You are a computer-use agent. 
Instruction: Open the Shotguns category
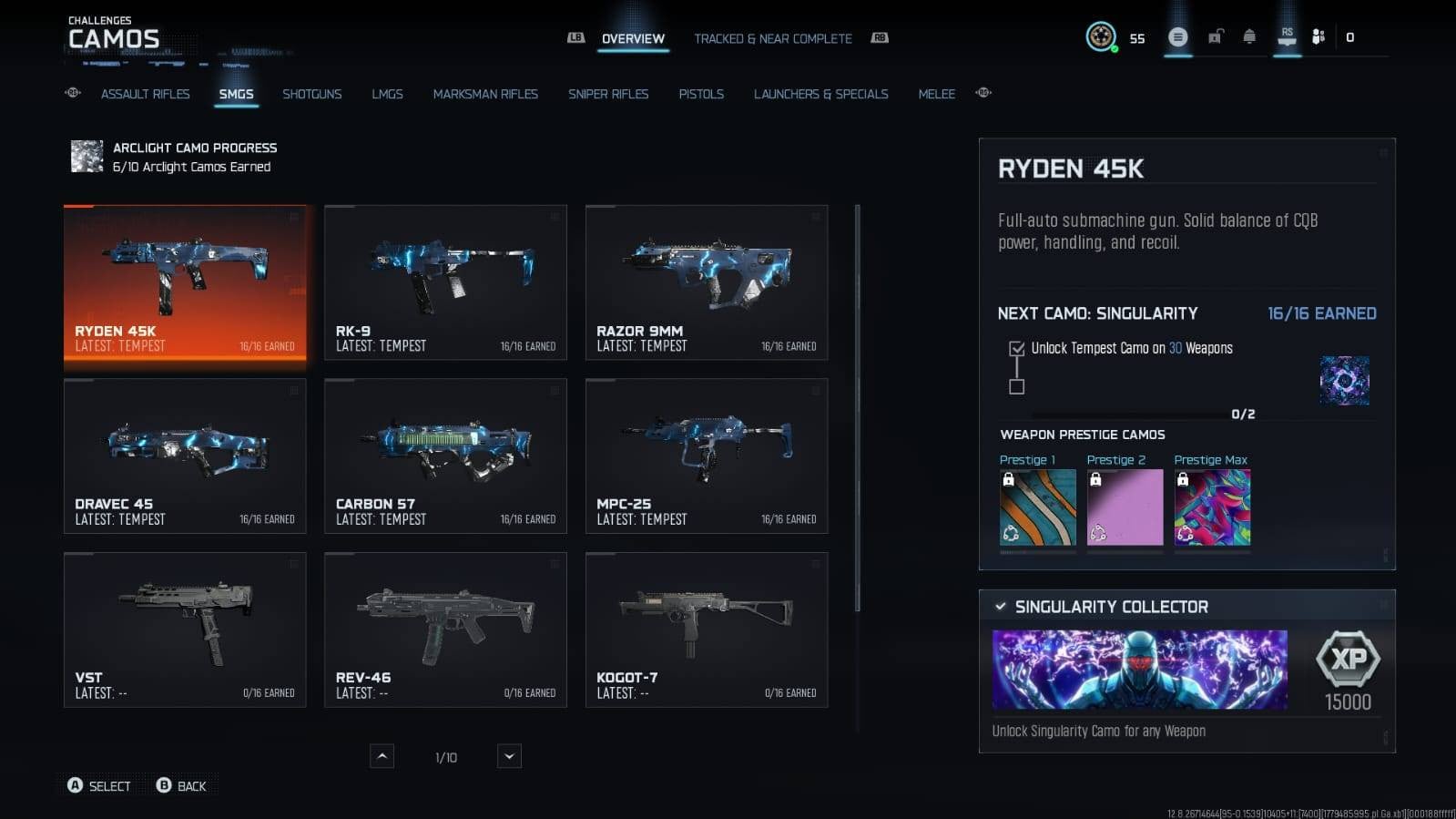pos(312,94)
